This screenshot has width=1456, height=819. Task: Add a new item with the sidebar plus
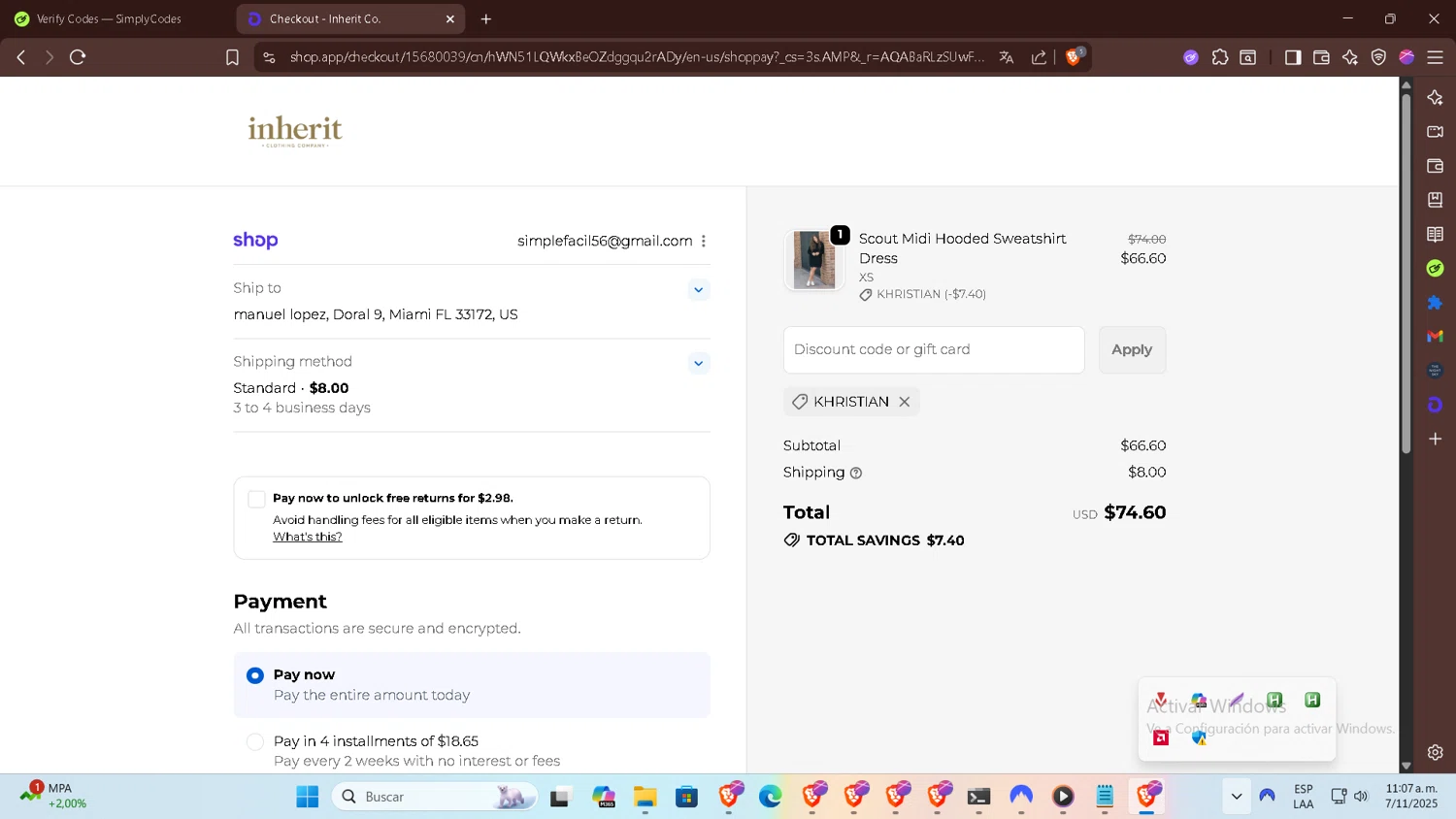tap(1436, 439)
